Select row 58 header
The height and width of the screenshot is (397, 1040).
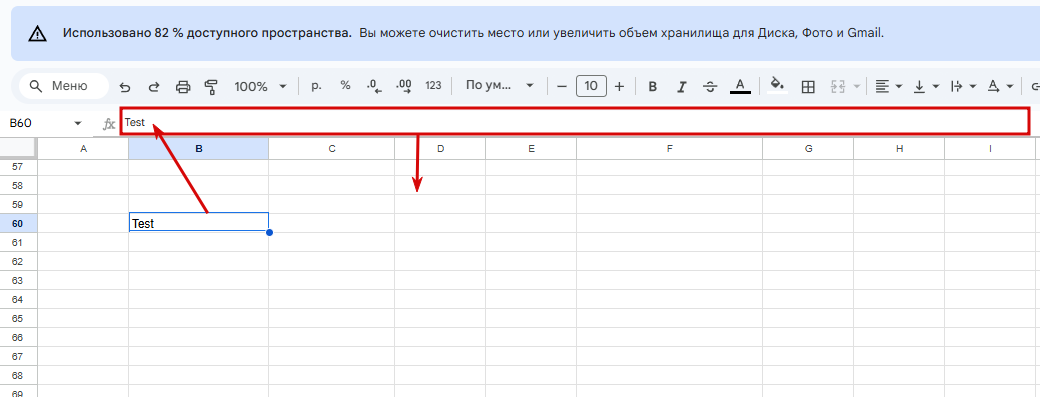pyautogui.click(x=18, y=186)
